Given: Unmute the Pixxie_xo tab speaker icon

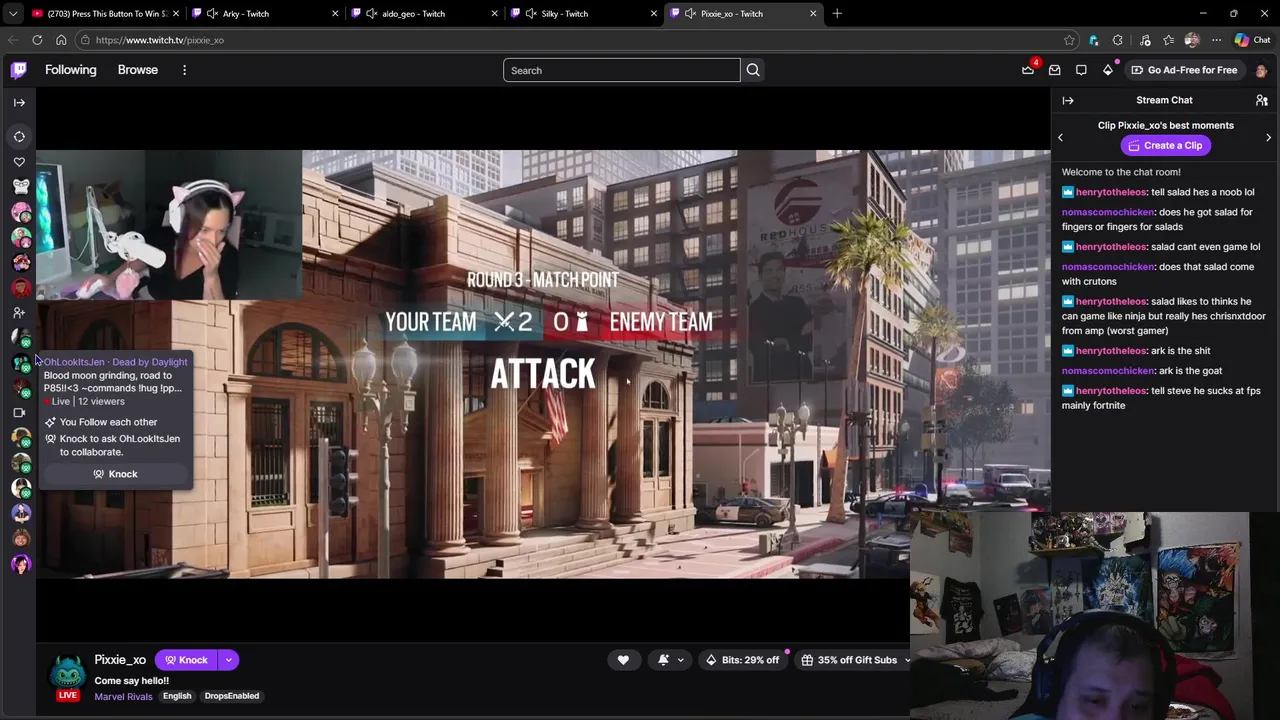Looking at the screenshot, I should click(x=690, y=13).
